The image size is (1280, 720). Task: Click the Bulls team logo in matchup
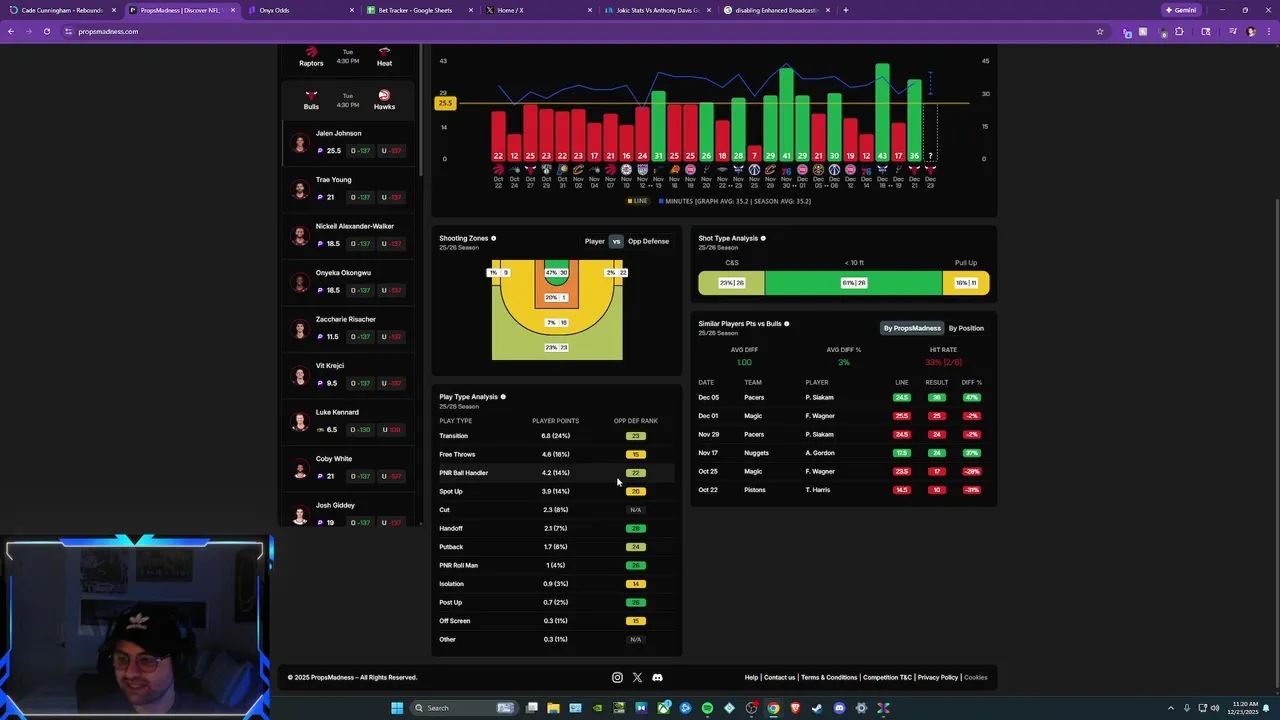pos(311,95)
